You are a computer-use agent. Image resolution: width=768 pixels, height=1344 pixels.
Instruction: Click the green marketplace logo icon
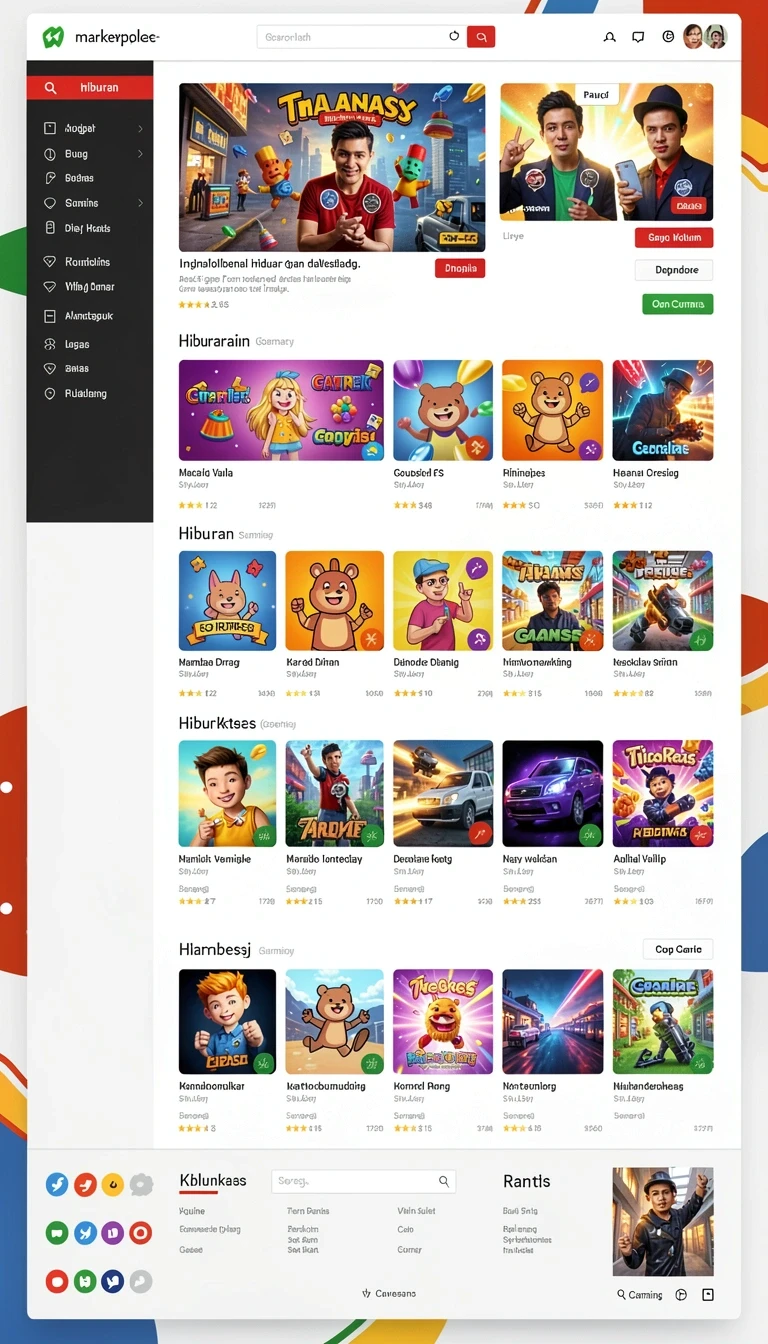53,37
